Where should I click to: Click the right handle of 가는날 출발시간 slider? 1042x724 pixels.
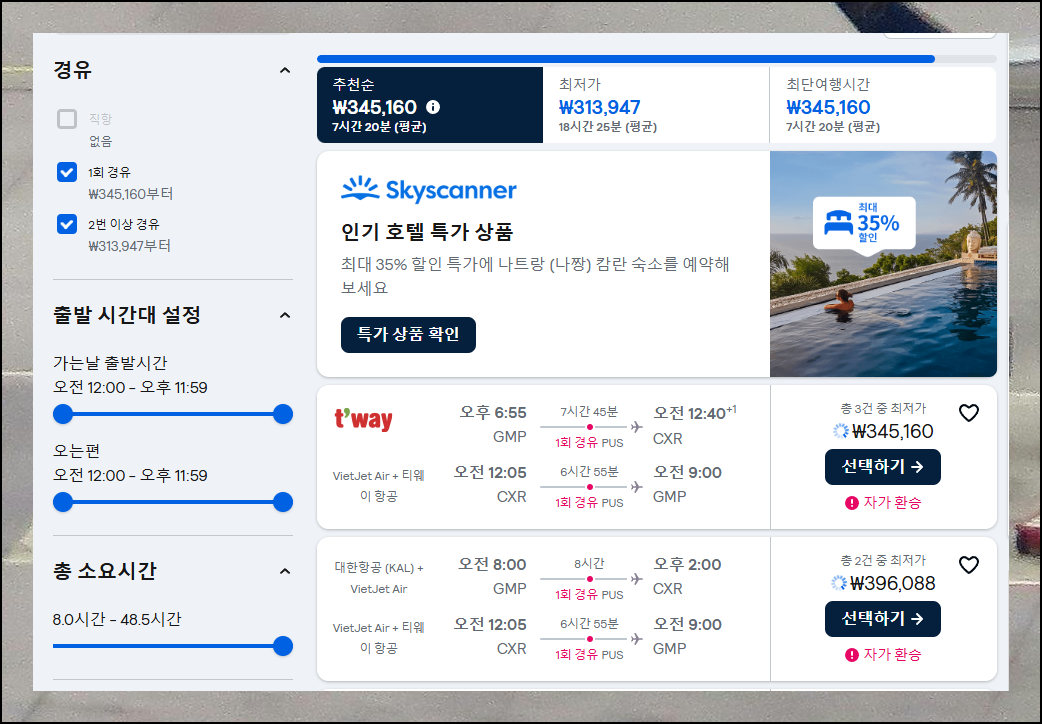pos(283,414)
